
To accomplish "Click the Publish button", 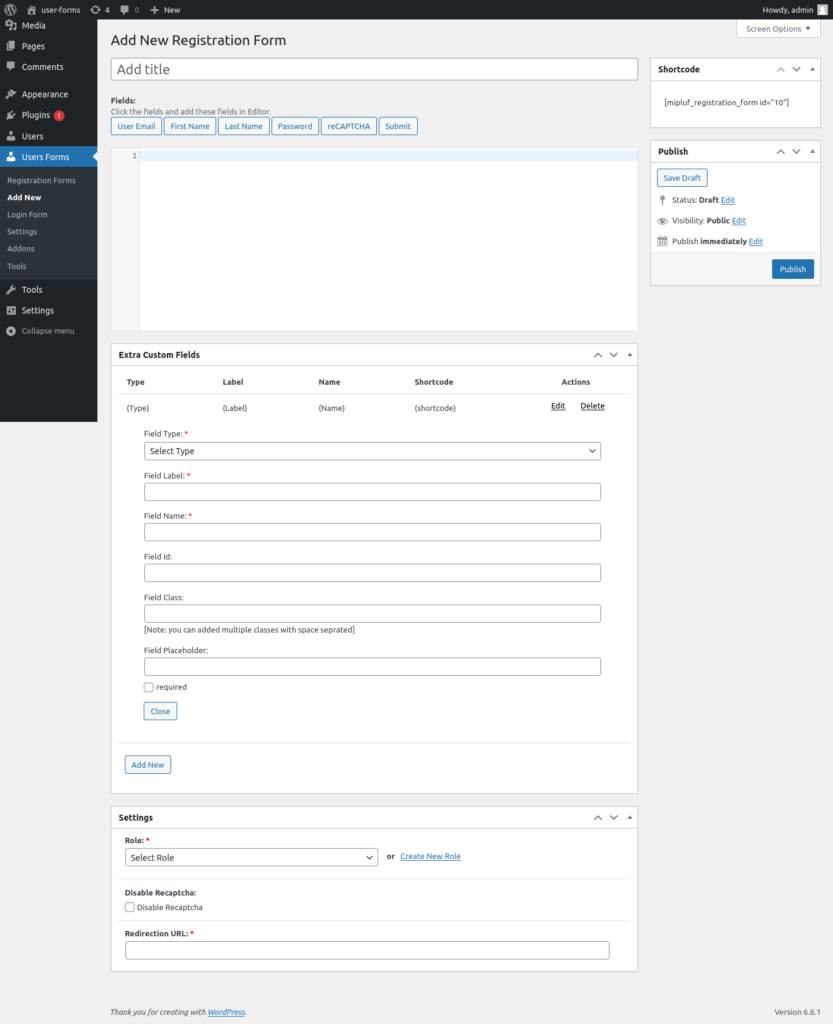I will pos(792,269).
